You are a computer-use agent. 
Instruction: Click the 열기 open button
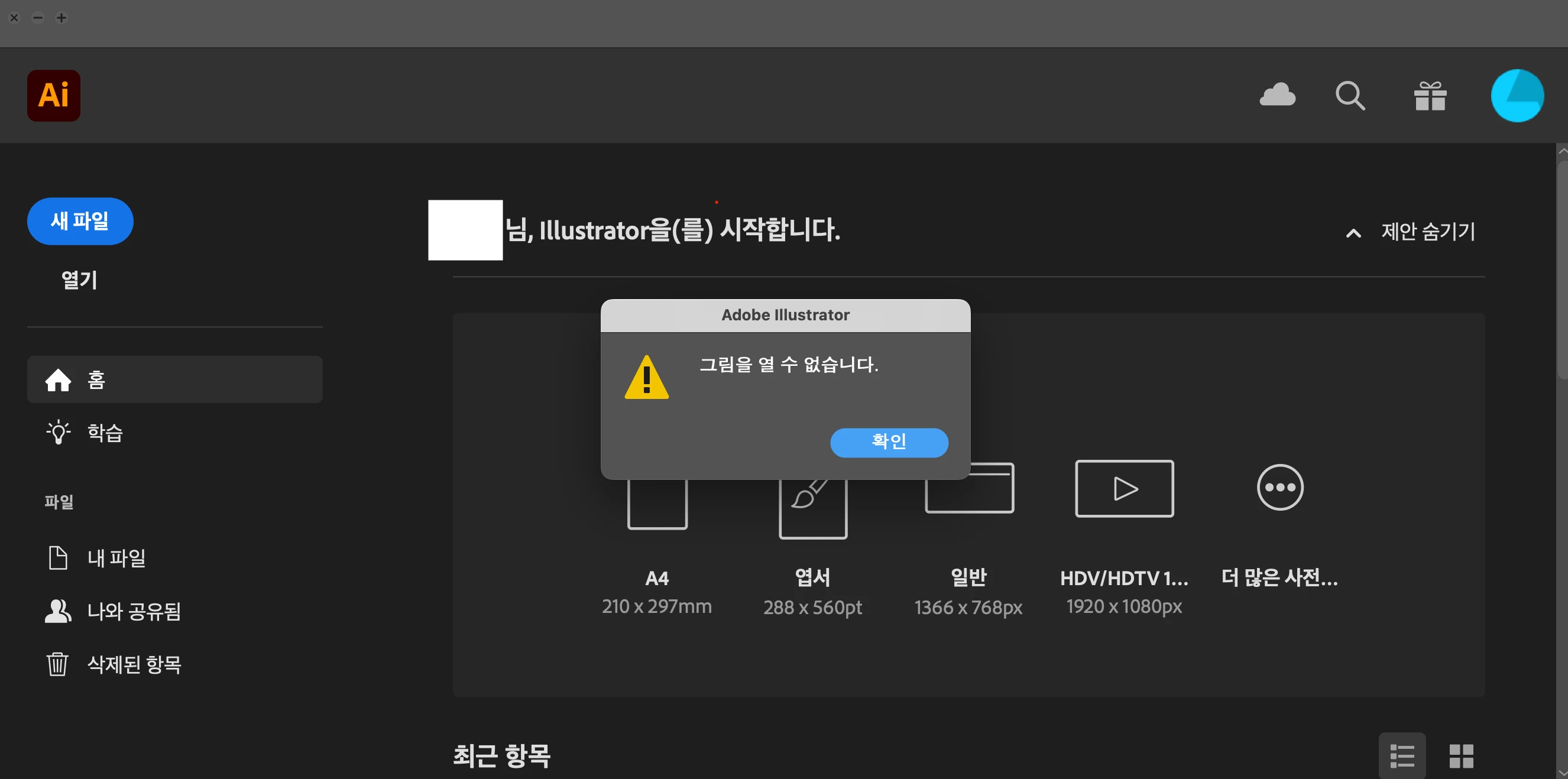(x=79, y=280)
